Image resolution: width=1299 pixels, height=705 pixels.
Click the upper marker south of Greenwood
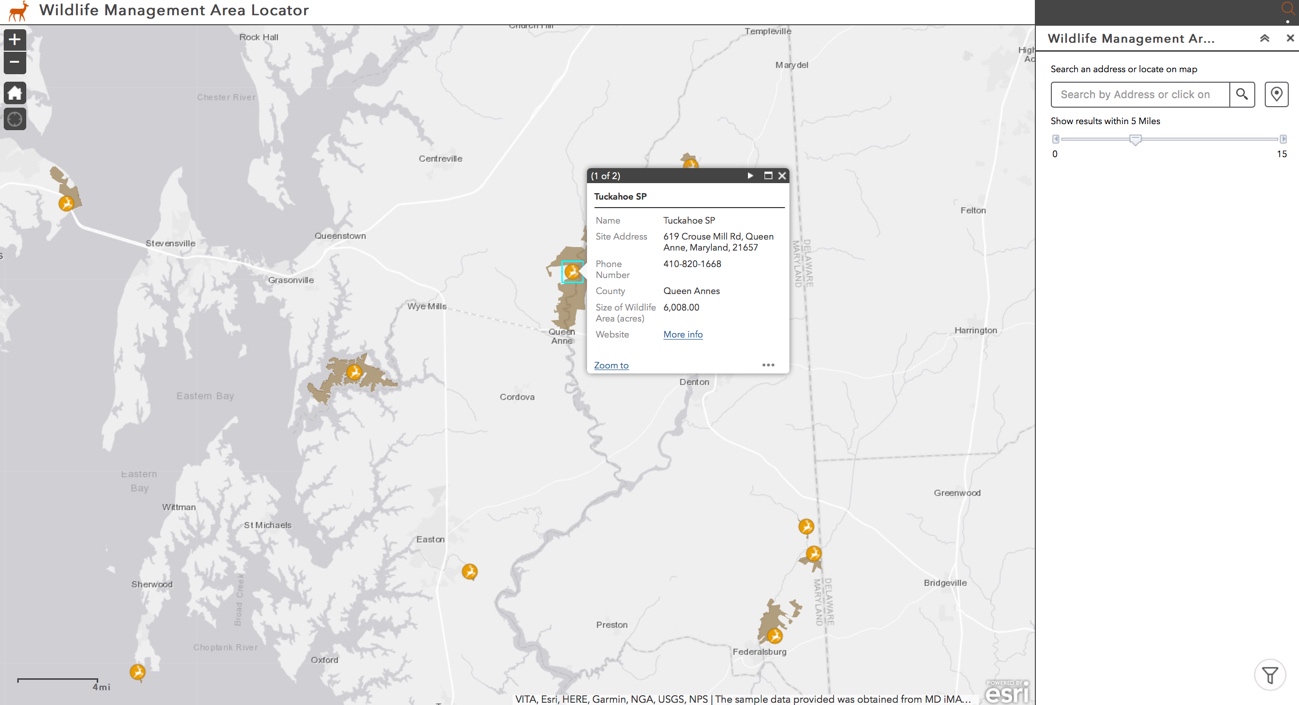tap(806, 526)
